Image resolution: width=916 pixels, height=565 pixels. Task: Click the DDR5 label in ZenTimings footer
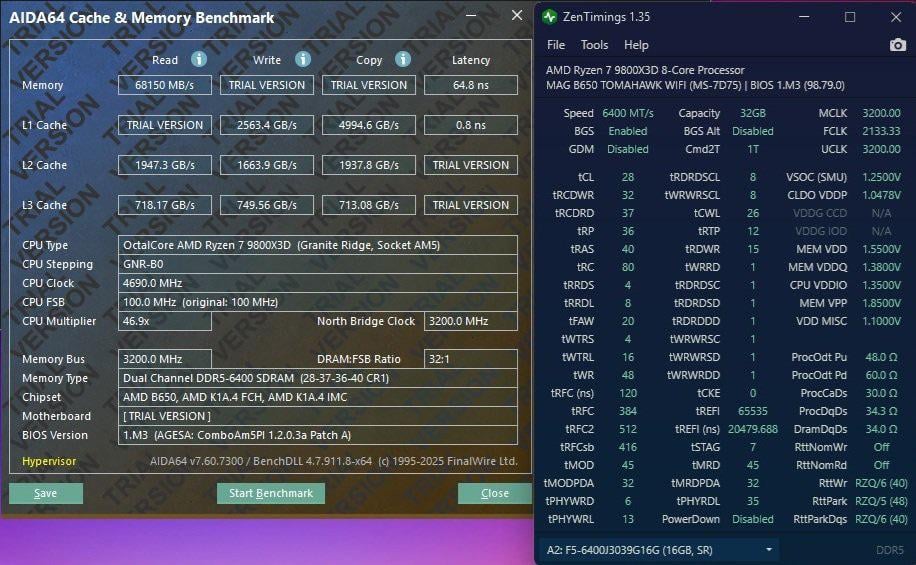pos(890,550)
